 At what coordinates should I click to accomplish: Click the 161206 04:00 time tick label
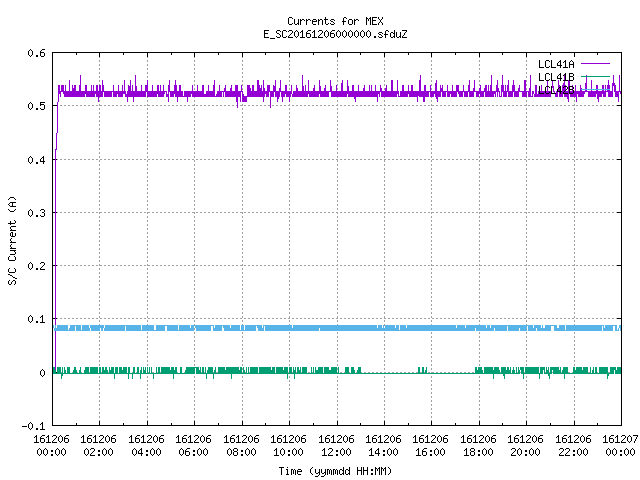(x=146, y=446)
